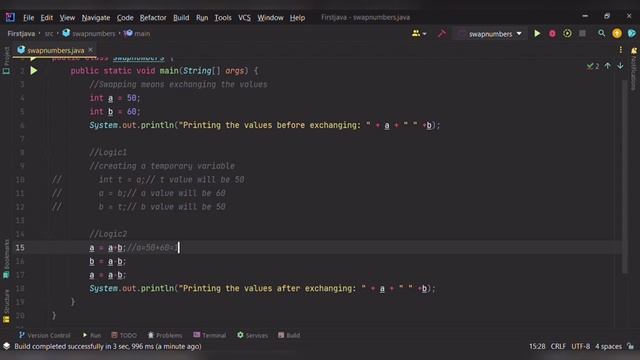Open the View menu
This screenshot has height=360, width=640.
[x=67, y=18]
